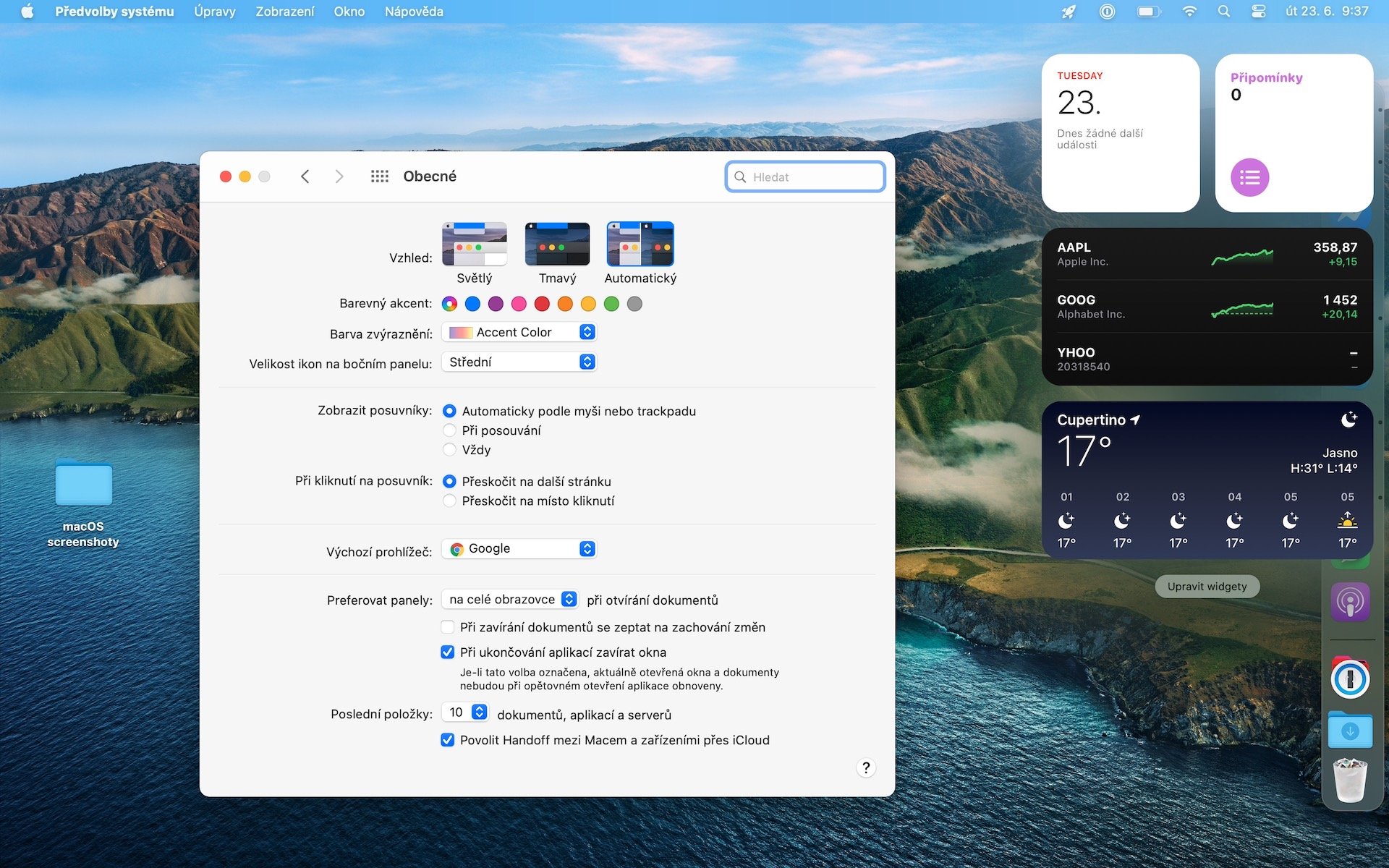The width and height of the screenshot is (1389, 868).
Task: Open the Trash in the Dock
Action: click(x=1350, y=780)
